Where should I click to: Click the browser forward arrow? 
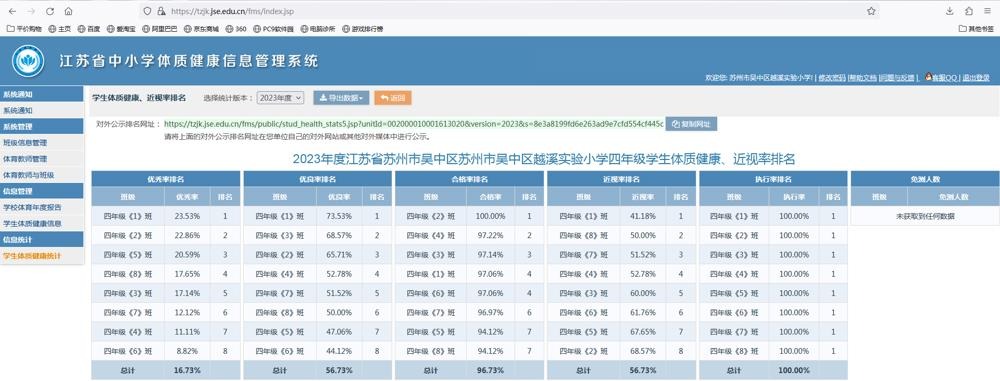point(31,11)
